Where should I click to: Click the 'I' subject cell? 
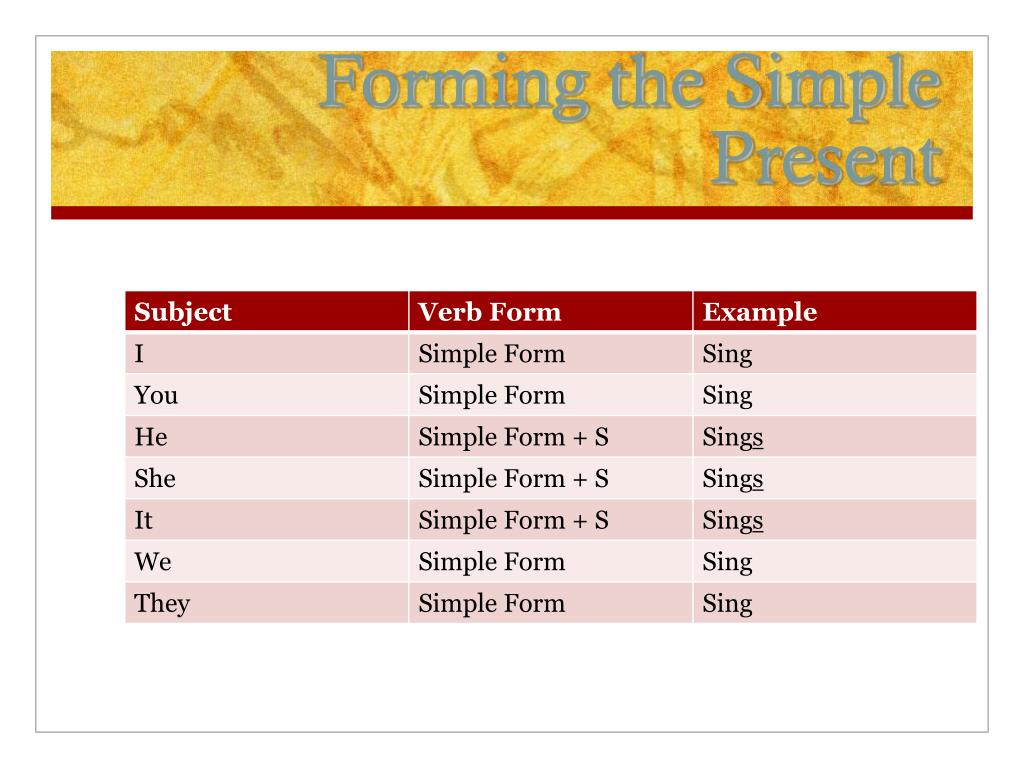(x=266, y=353)
